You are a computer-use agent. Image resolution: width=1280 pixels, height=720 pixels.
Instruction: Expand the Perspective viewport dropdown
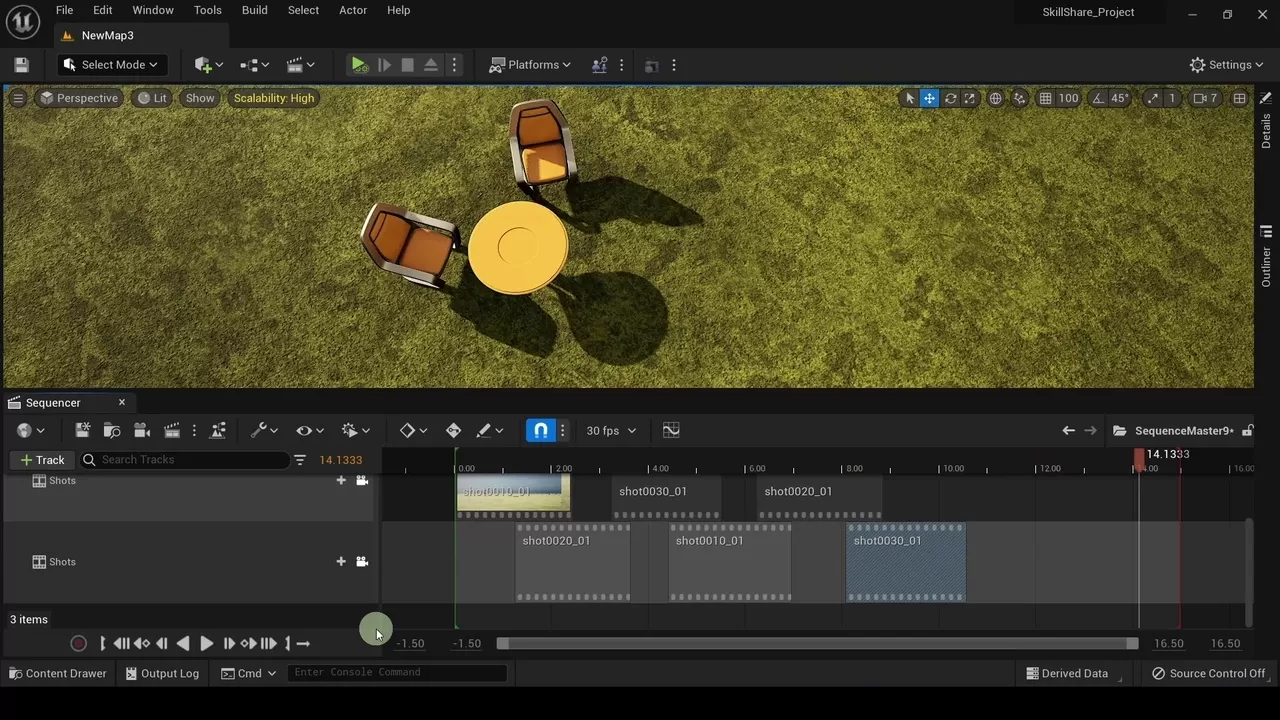click(x=79, y=98)
